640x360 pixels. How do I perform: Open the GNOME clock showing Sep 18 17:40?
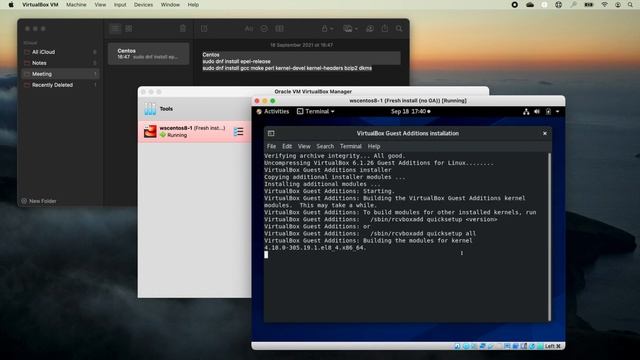coord(410,111)
